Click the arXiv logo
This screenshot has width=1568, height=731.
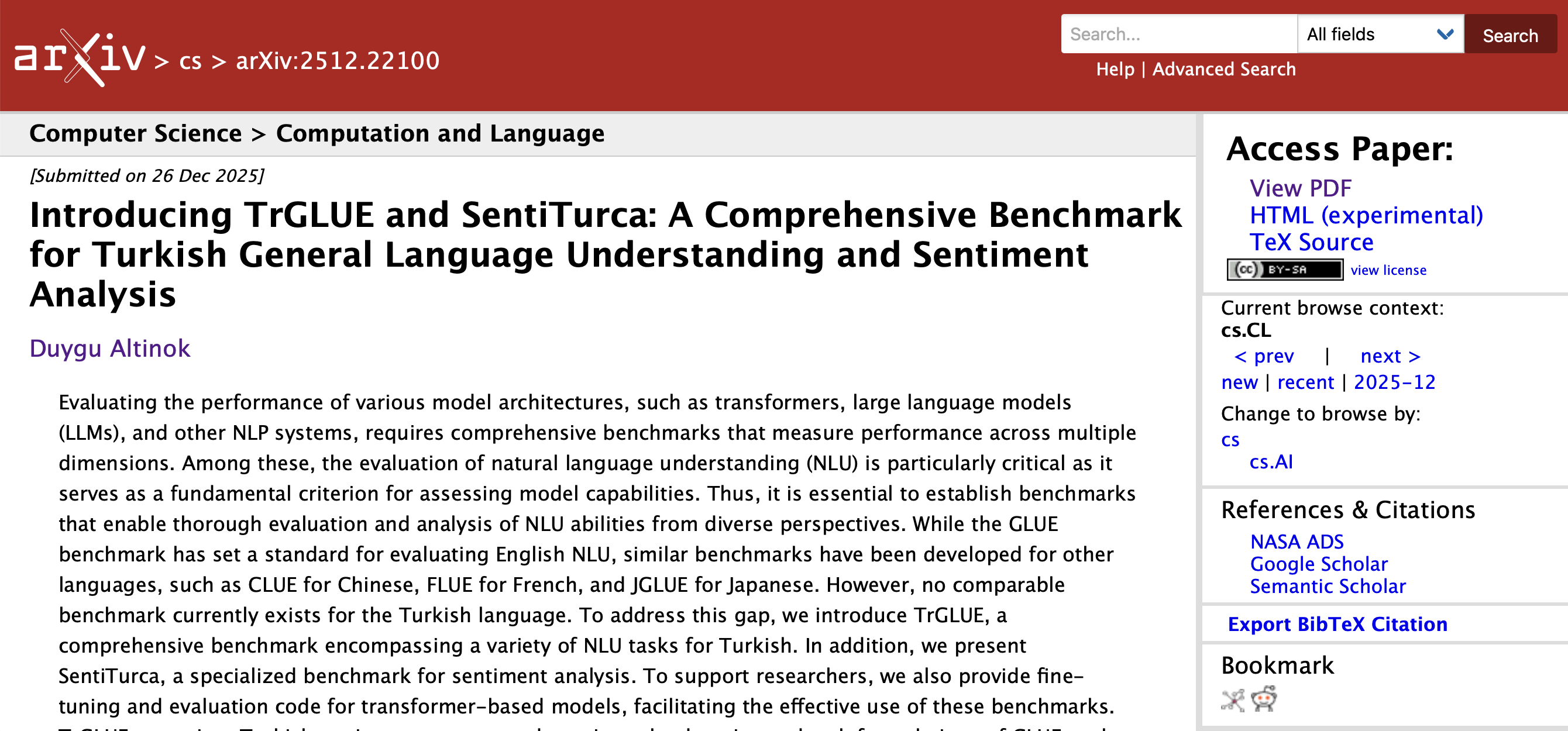[x=80, y=58]
